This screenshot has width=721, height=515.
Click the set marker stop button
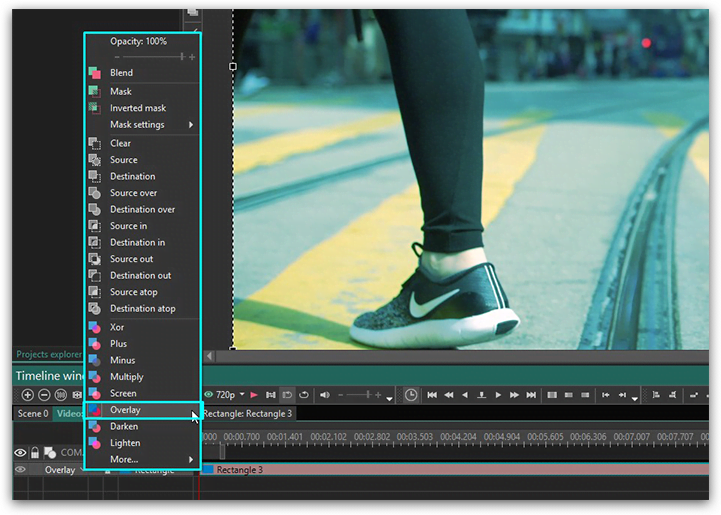tap(481, 395)
